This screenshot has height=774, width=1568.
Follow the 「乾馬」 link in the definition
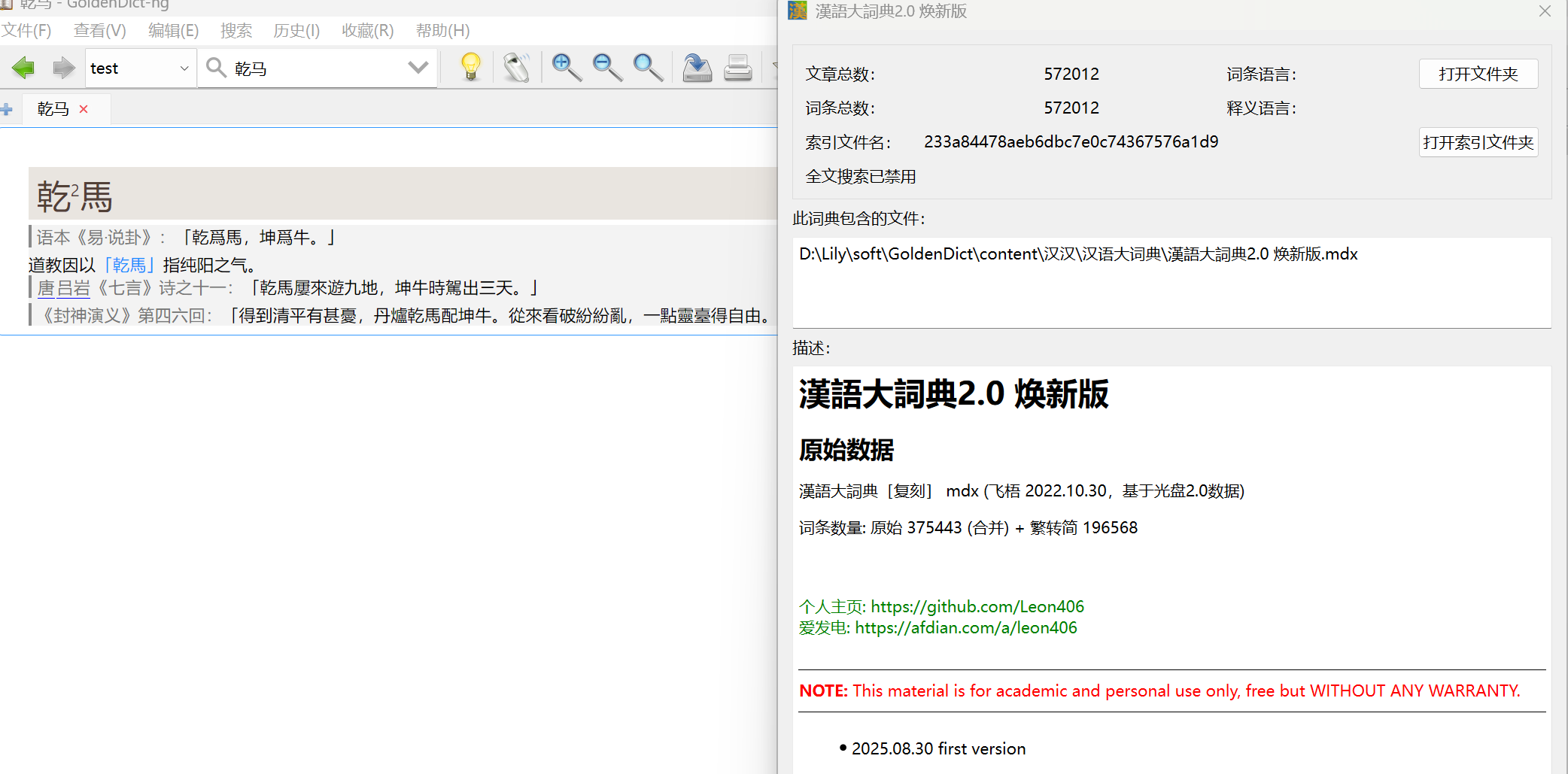(x=129, y=265)
